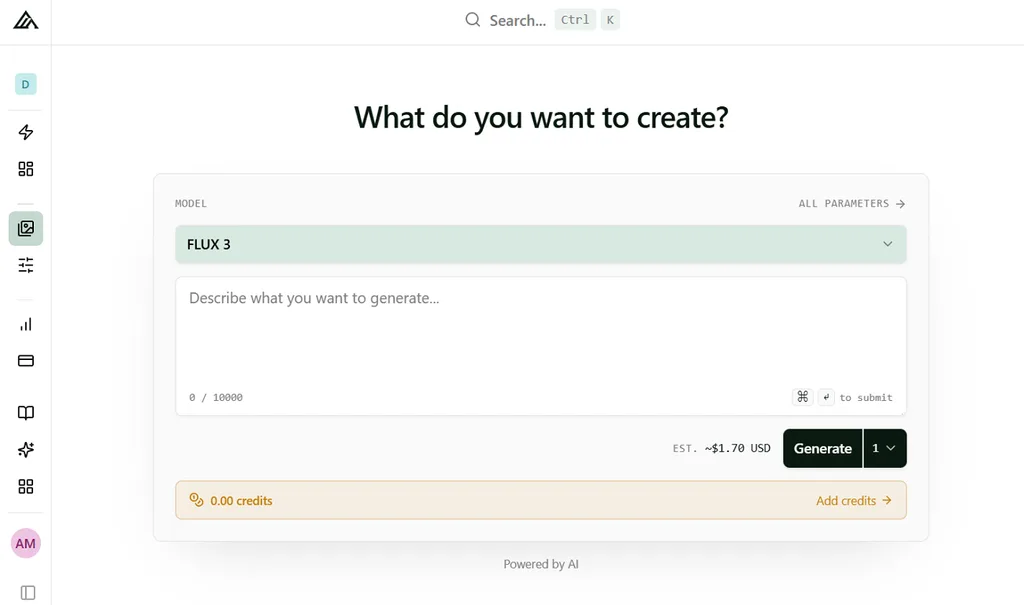Click the magnifying glass search icon
Screen dimensions: 1024x605
(x=472, y=20)
